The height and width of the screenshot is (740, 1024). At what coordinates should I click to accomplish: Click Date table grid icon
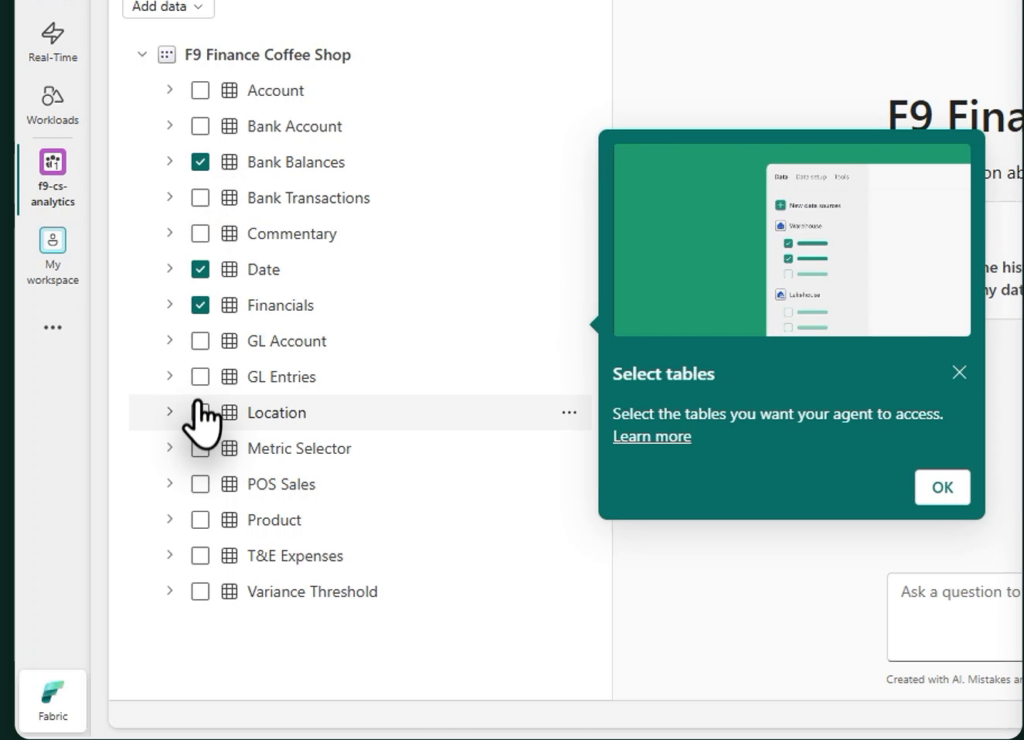229,269
